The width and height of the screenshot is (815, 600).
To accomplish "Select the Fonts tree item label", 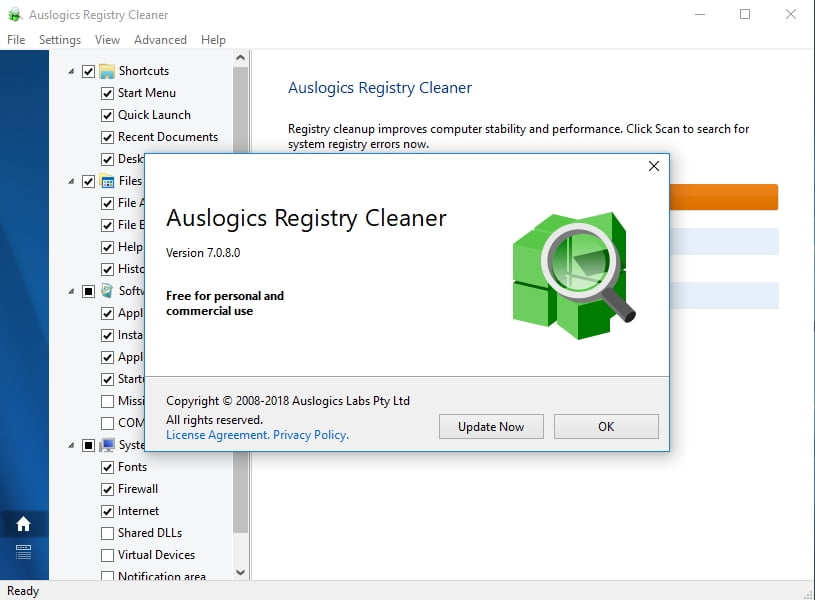I will [x=133, y=467].
